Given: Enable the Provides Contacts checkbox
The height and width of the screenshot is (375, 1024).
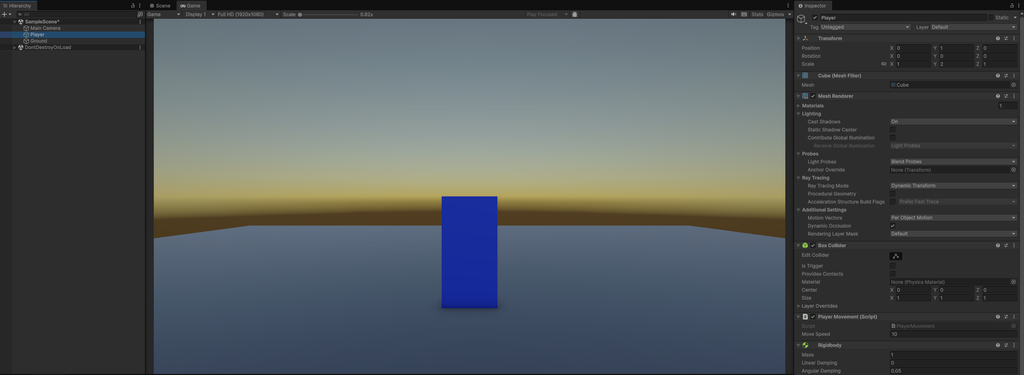Looking at the screenshot, I should coord(893,274).
